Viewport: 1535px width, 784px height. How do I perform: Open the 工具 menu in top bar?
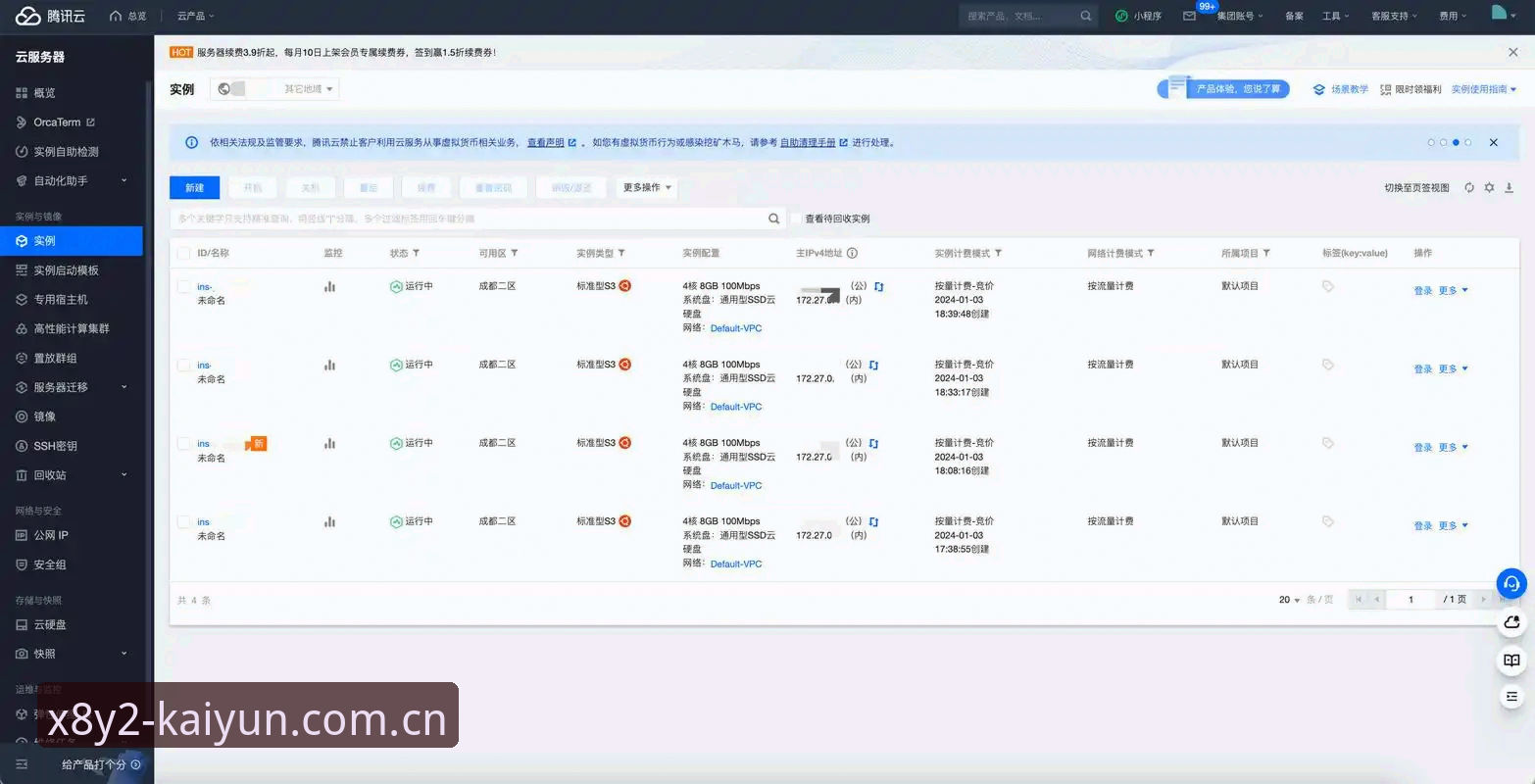tap(1336, 16)
